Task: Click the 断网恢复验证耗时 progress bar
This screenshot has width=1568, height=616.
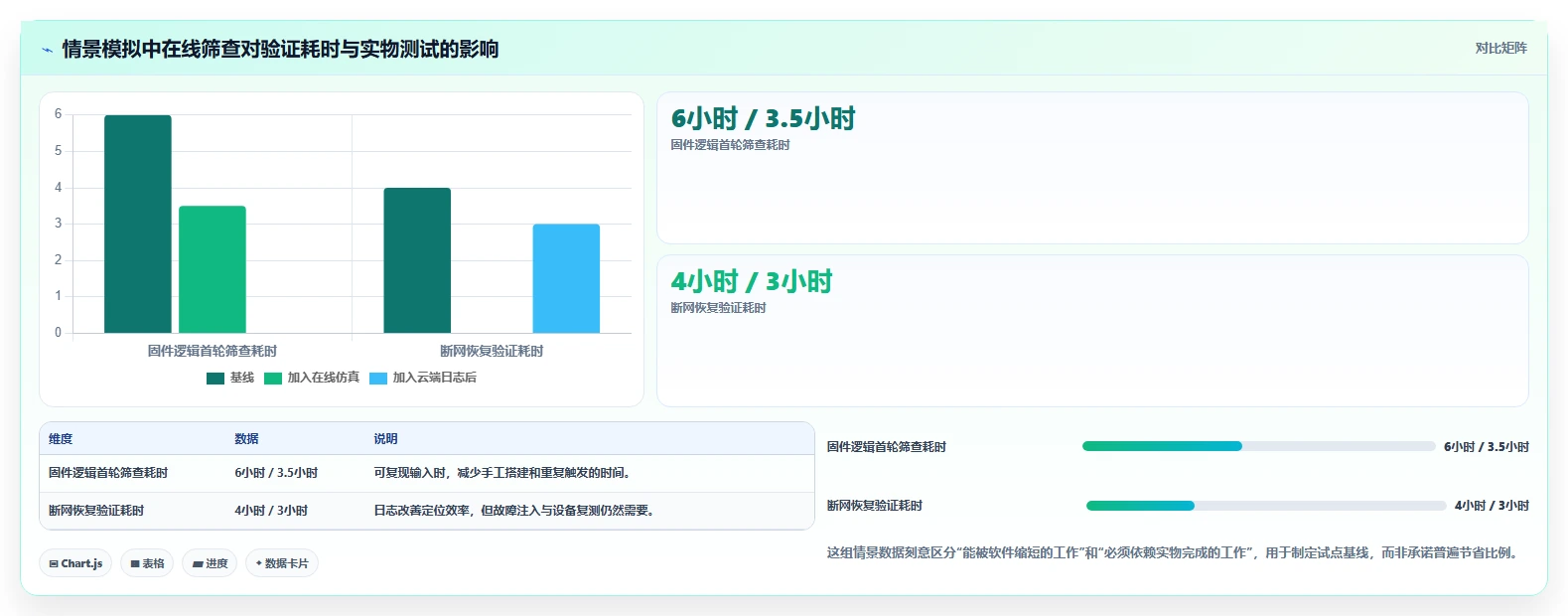Action: click(1266, 506)
